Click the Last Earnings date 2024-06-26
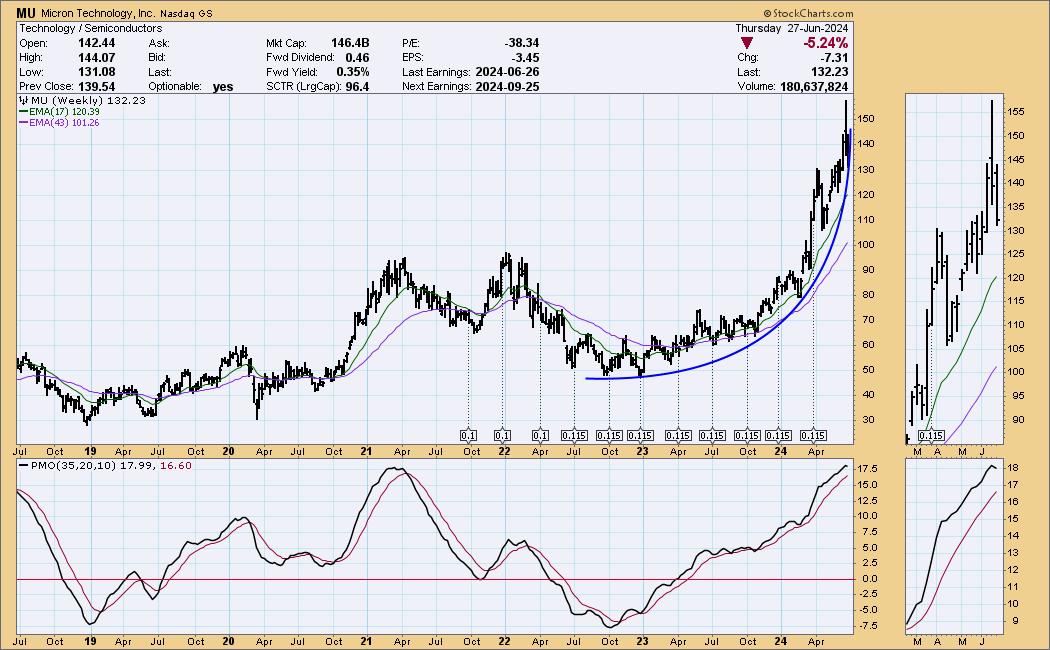Image resolution: width=1050 pixels, height=650 pixels. [x=507, y=72]
